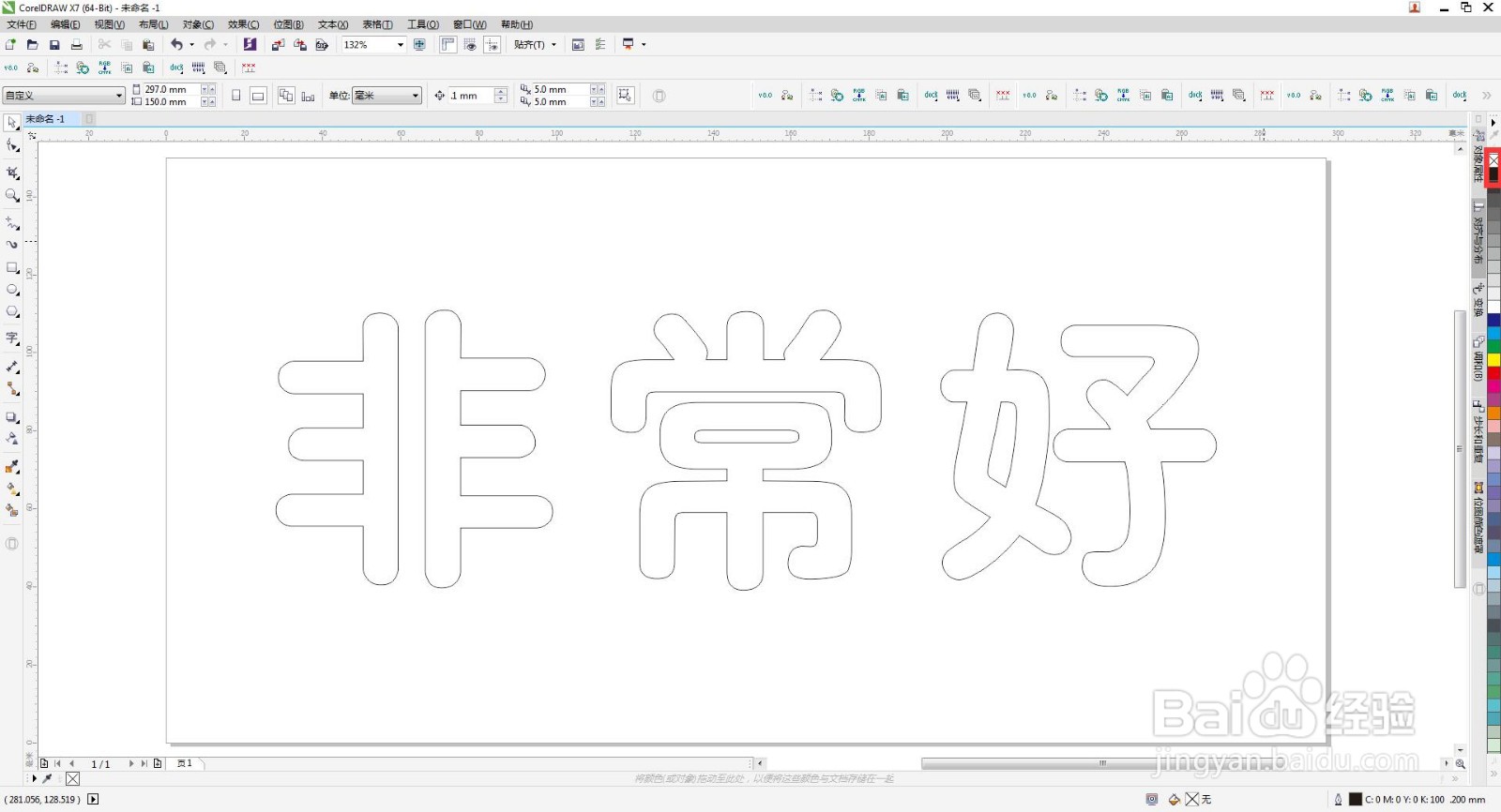Toggle show grid button
Screen dimensions: 1501x812
tap(470, 44)
